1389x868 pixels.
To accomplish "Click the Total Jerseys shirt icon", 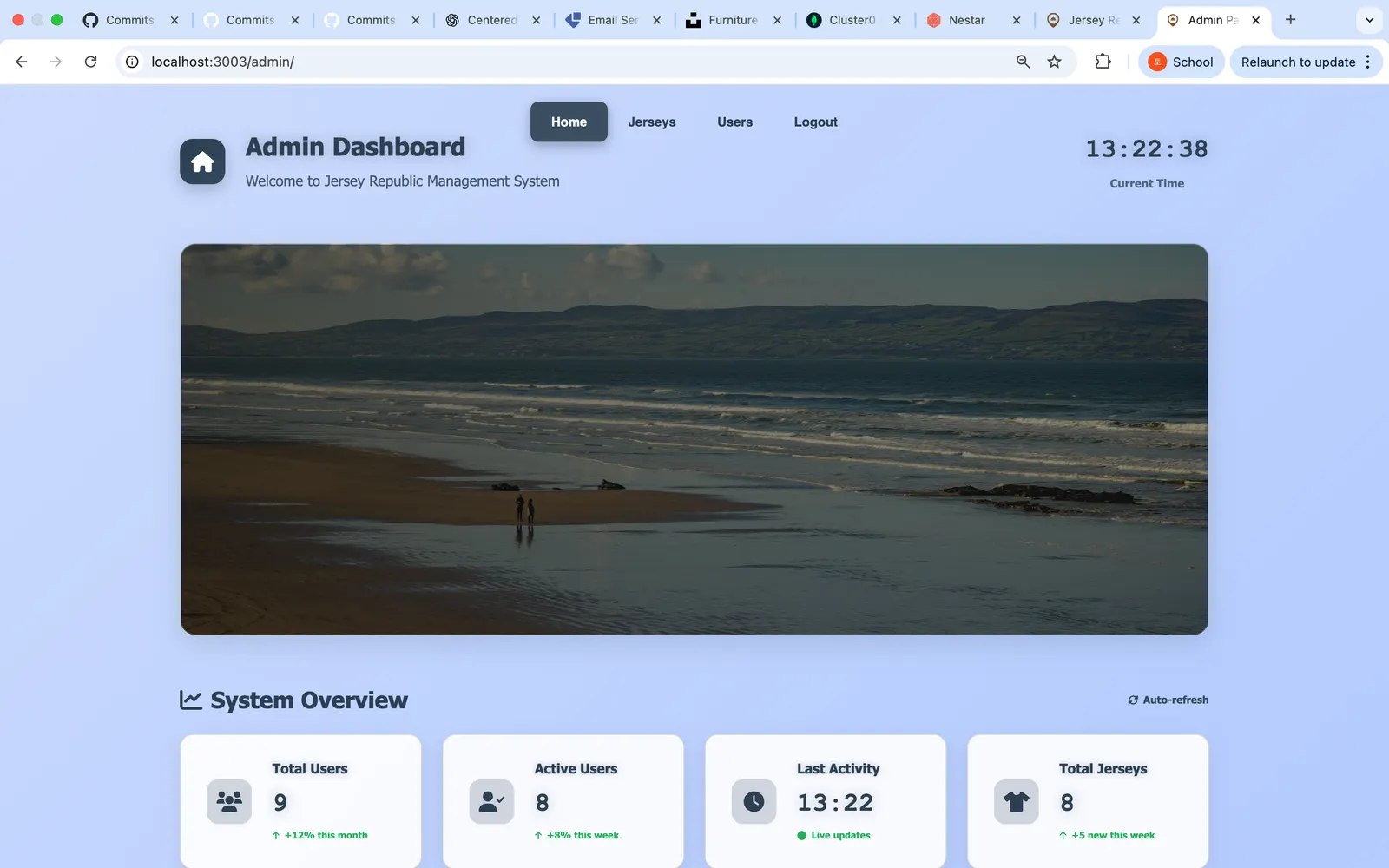I will (x=1016, y=801).
